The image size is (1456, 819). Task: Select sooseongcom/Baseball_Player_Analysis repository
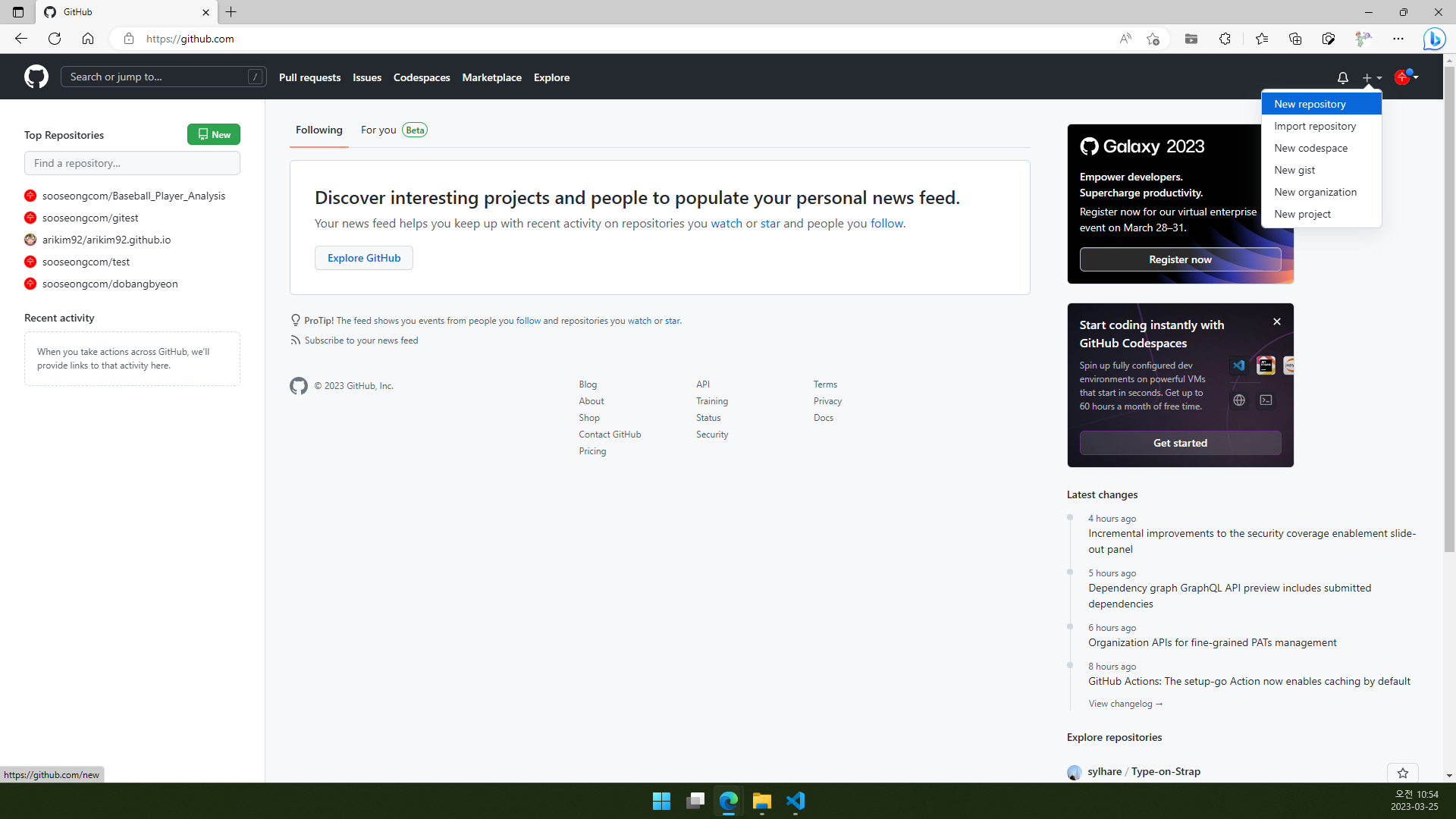coord(133,195)
